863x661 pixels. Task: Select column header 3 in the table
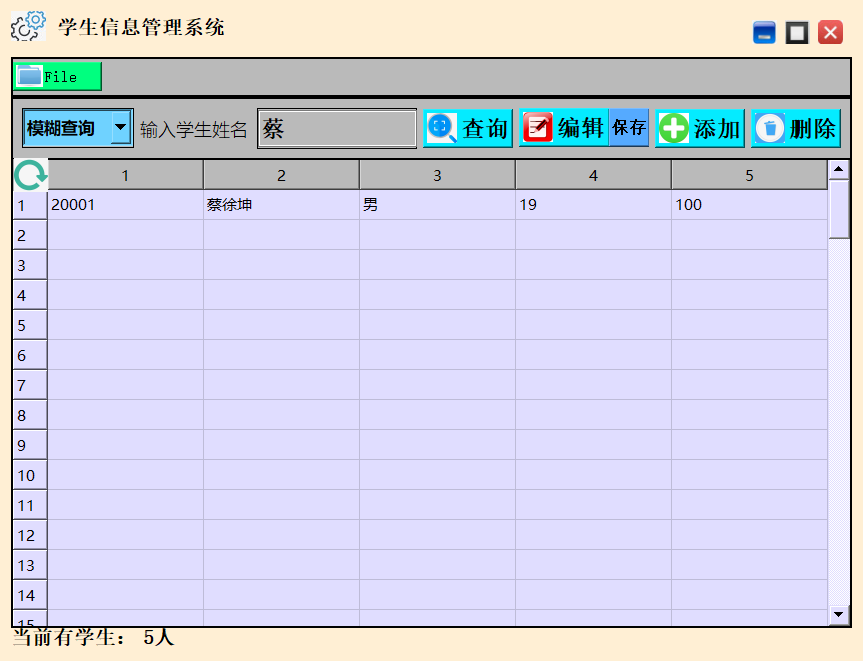(437, 173)
